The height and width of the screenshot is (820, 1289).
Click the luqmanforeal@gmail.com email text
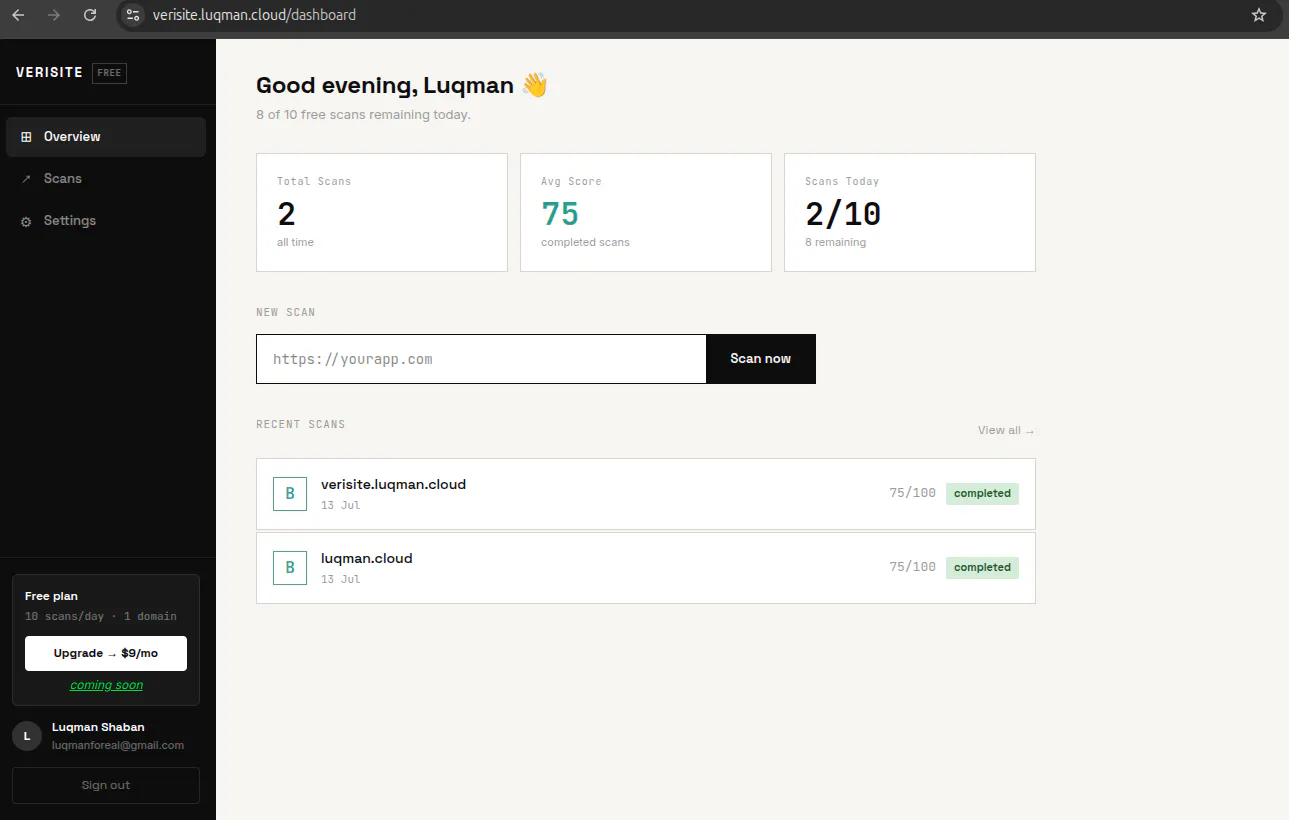point(118,745)
